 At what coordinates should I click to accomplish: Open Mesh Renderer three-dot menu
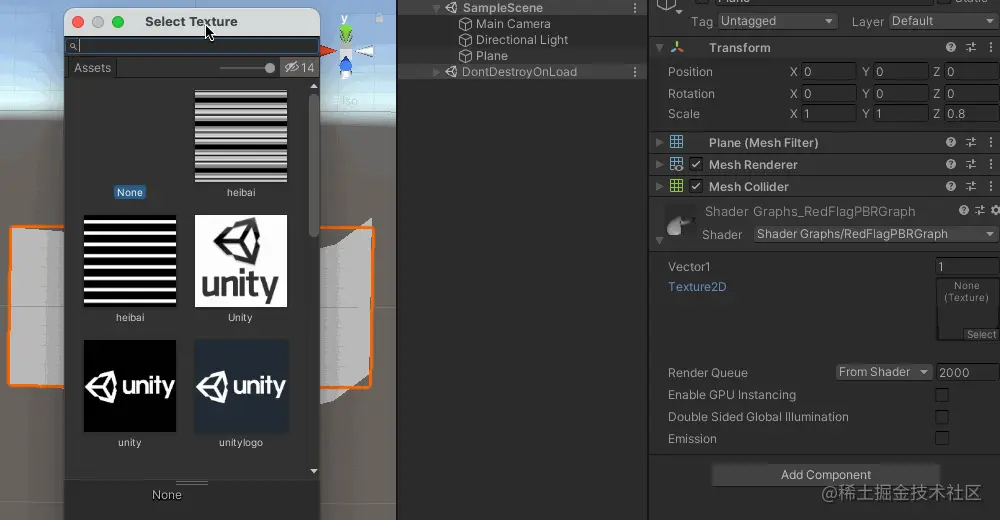(x=990, y=165)
